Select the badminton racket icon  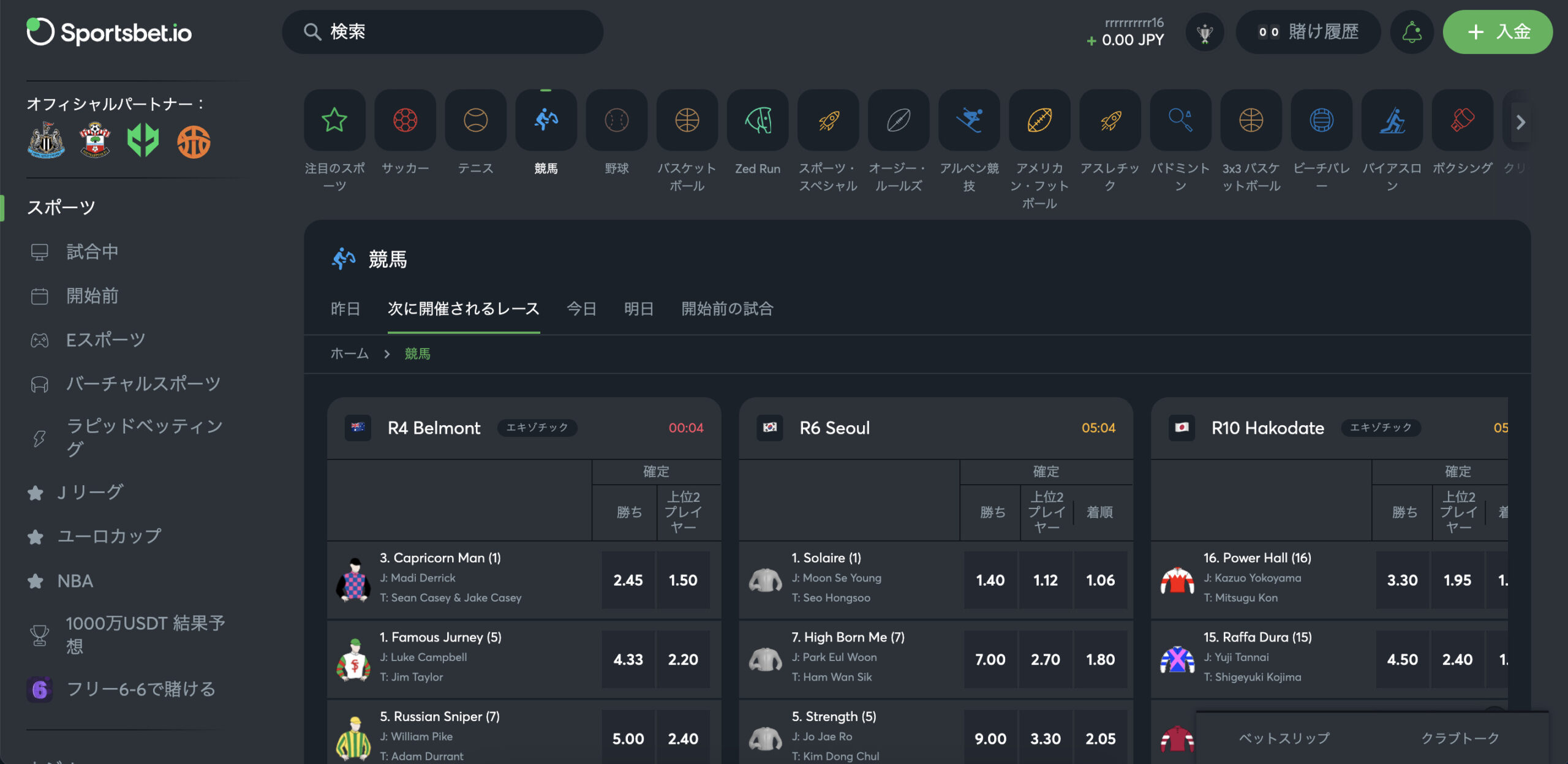[x=1180, y=120]
